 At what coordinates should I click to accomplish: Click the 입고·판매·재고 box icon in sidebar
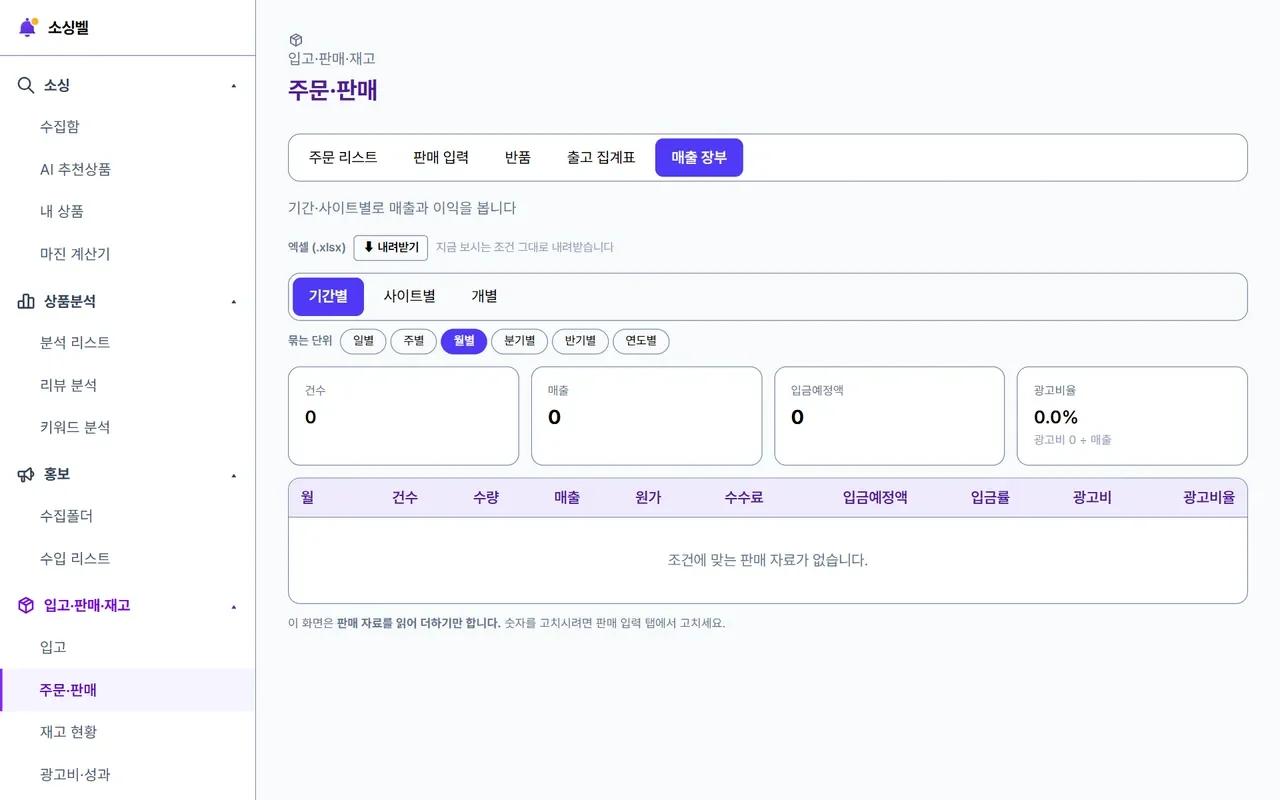coord(26,605)
